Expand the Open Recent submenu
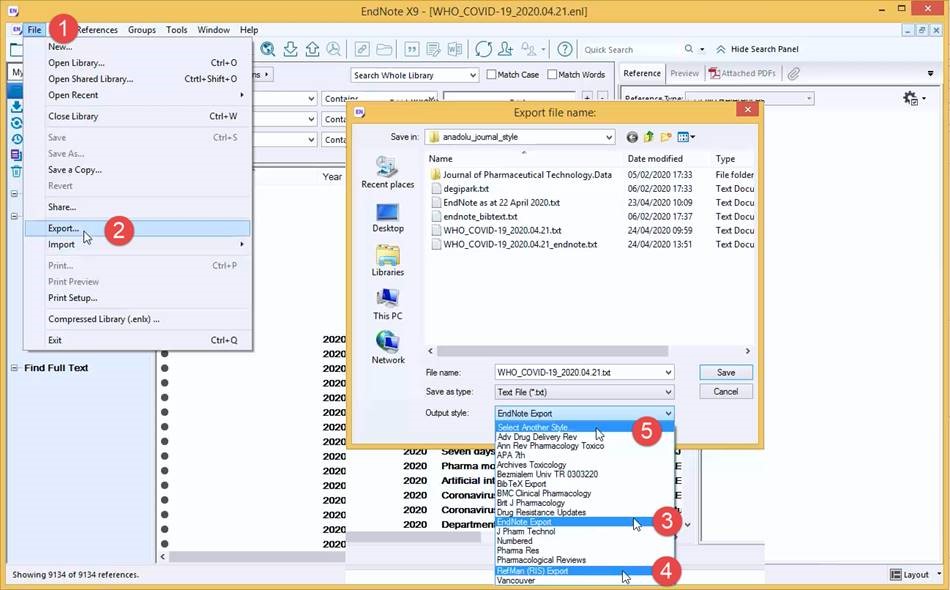Image resolution: width=950 pixels, height=590 pixels. point(242,95)
